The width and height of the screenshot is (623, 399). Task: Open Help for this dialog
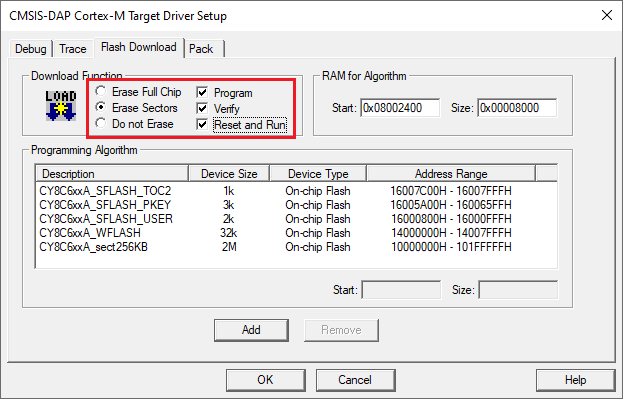click(x=575, y=380)
